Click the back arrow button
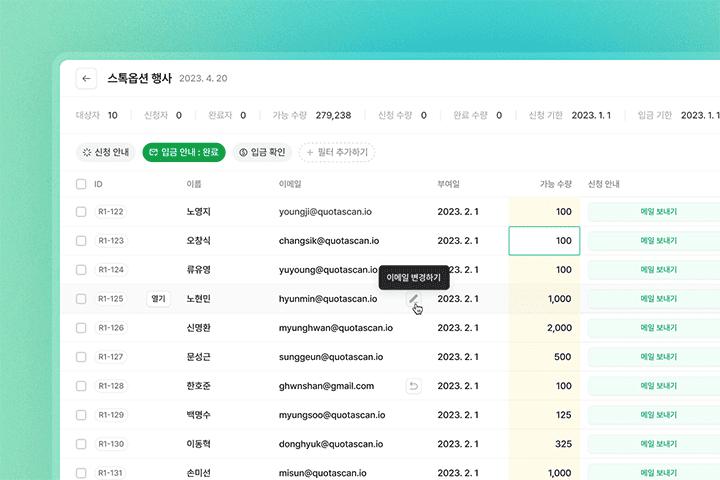Image resolution: width=720 pixels, height=480 pixels. coord(87,79)
